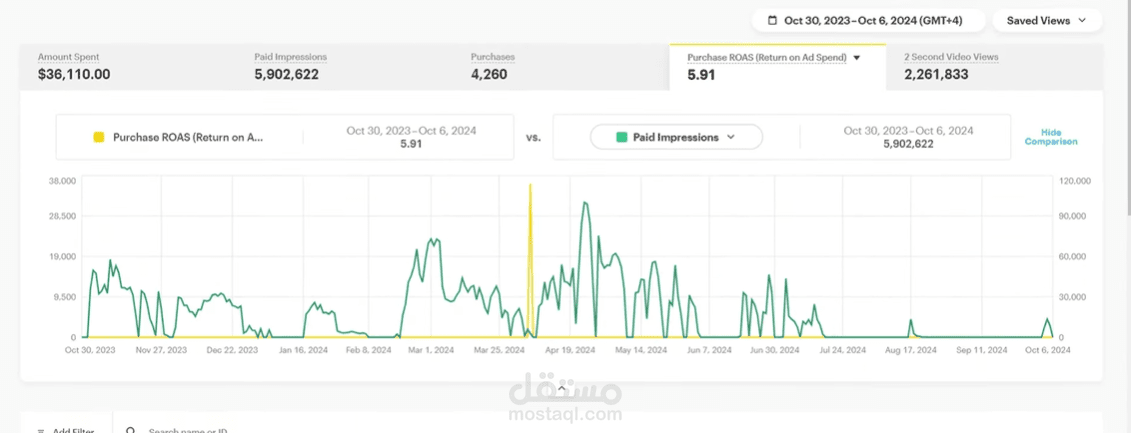This screenshot has width=1131, height=433.
Task: Select the Purchase ROAS metric tab
Action: pyautogui.click(x=778, y=66)
